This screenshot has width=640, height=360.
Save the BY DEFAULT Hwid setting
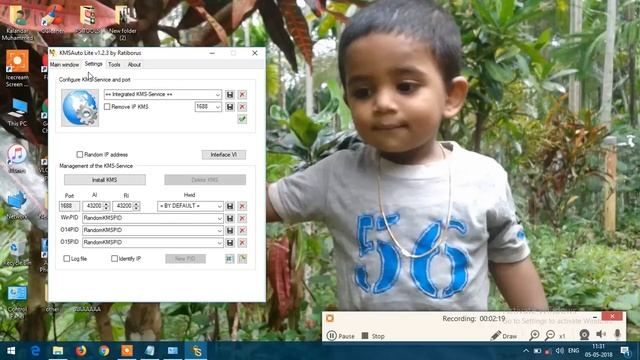(230, 206)
